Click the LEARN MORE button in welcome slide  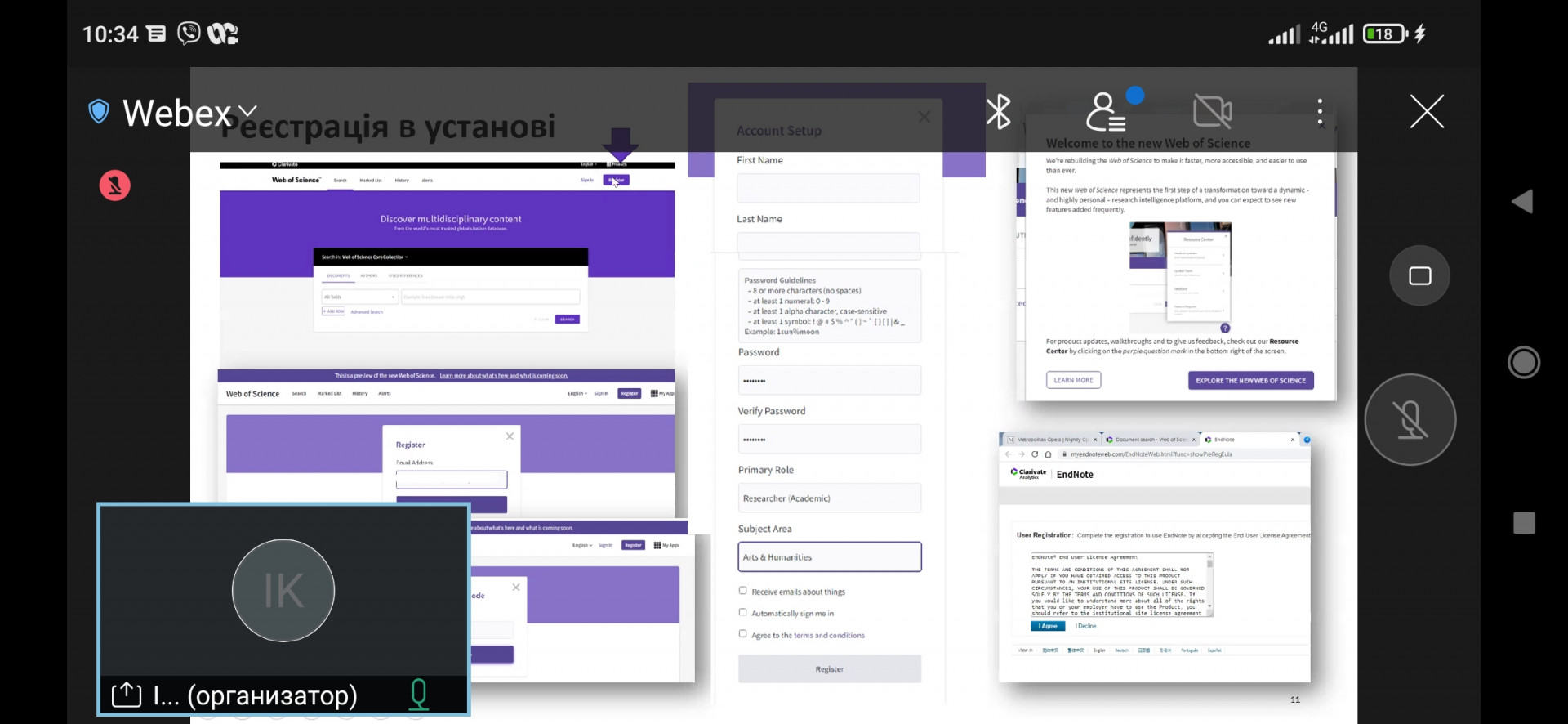(1073, 380)
